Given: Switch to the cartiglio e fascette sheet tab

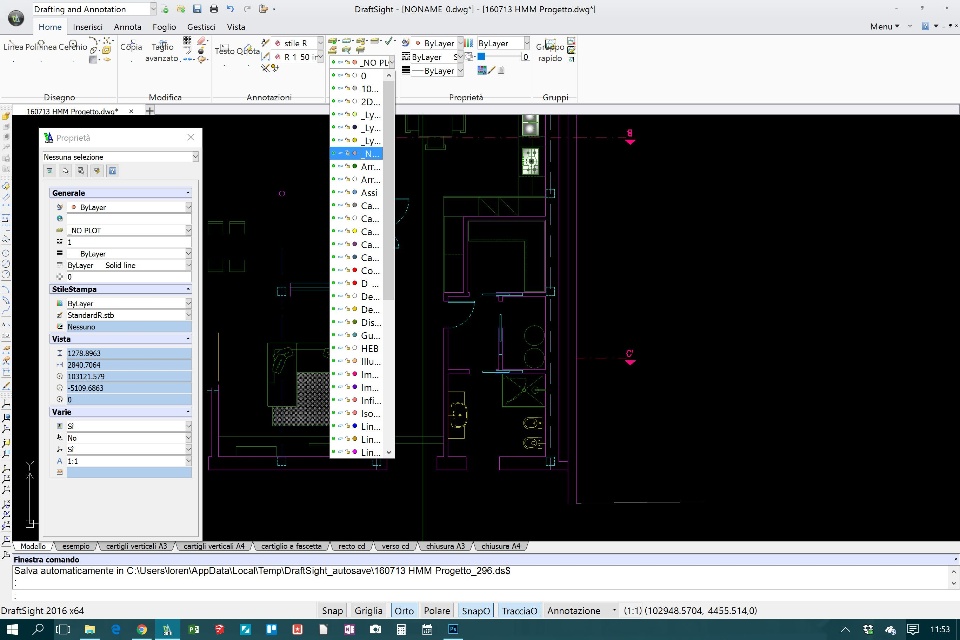Looking at the screenshot, I should [291, 547].
